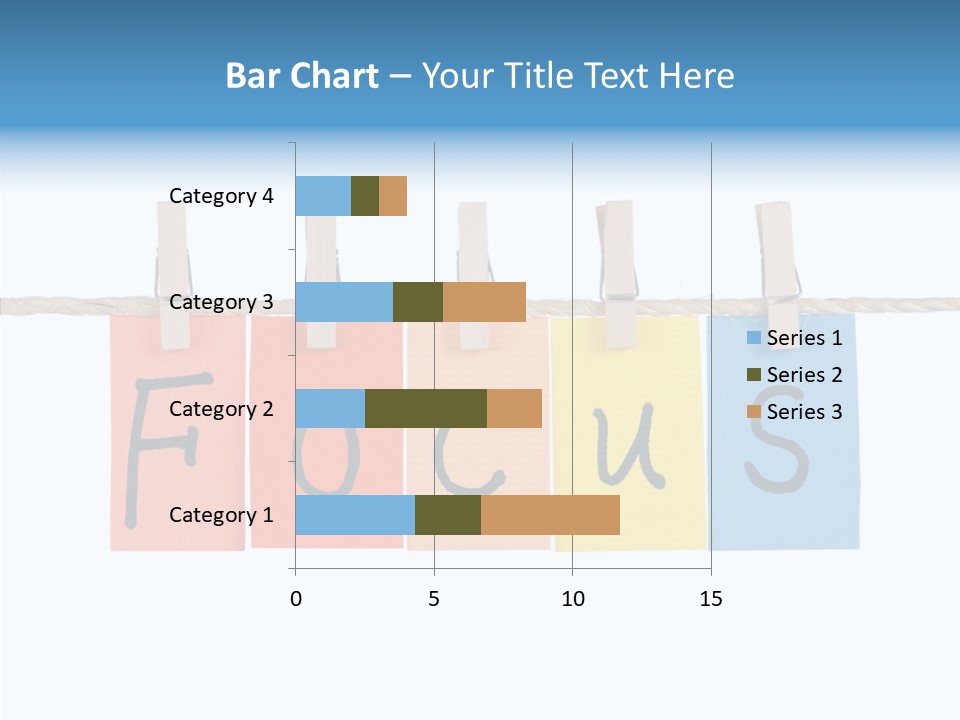Select the blue Series 1 bar in Category 1
This screenshot has width=960, height=720.
coord(354,515)
